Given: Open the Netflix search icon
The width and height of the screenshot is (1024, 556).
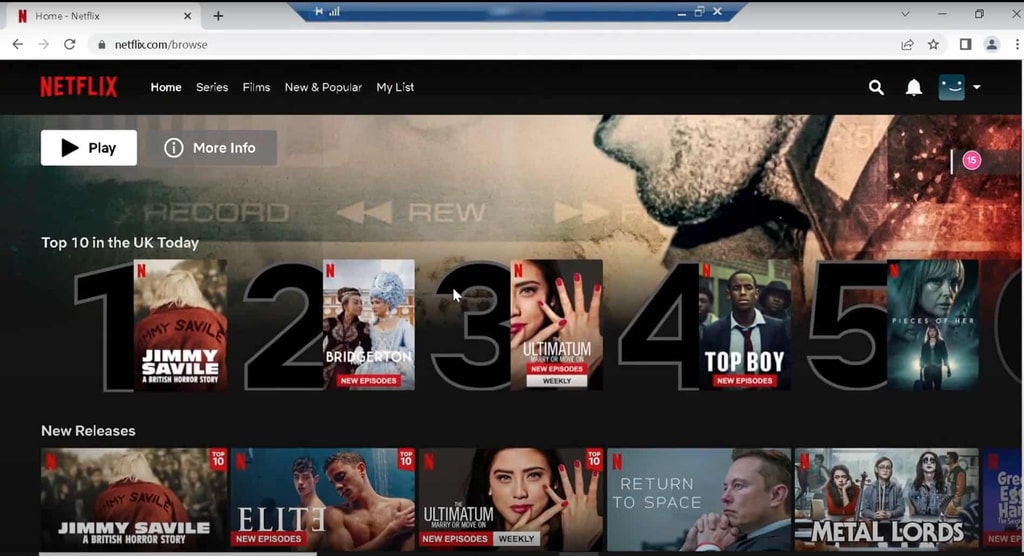Looking at the screenshot, I should click(x=876, y=88).
